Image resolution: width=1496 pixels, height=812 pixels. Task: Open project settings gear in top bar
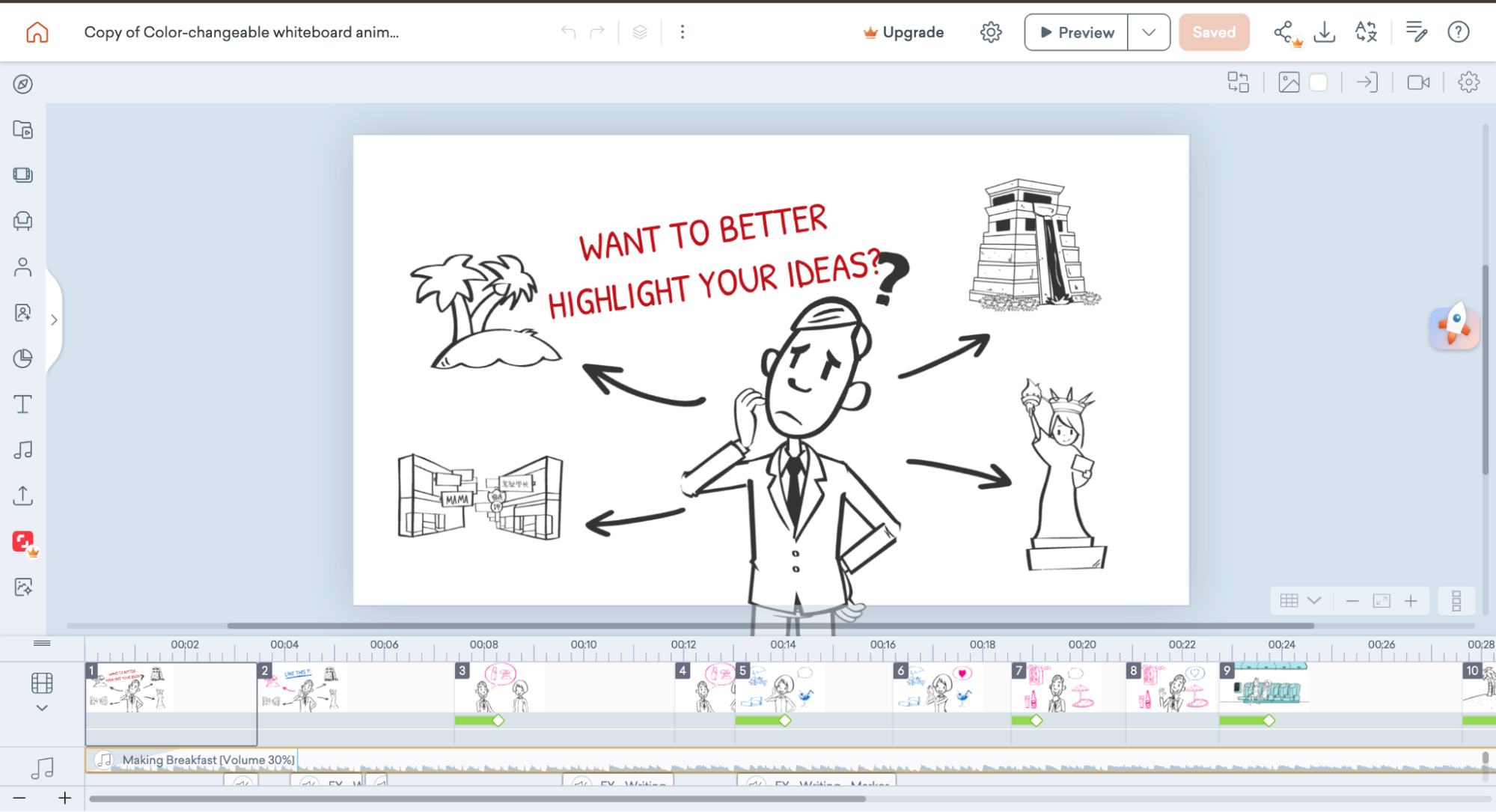click(991, 32)
